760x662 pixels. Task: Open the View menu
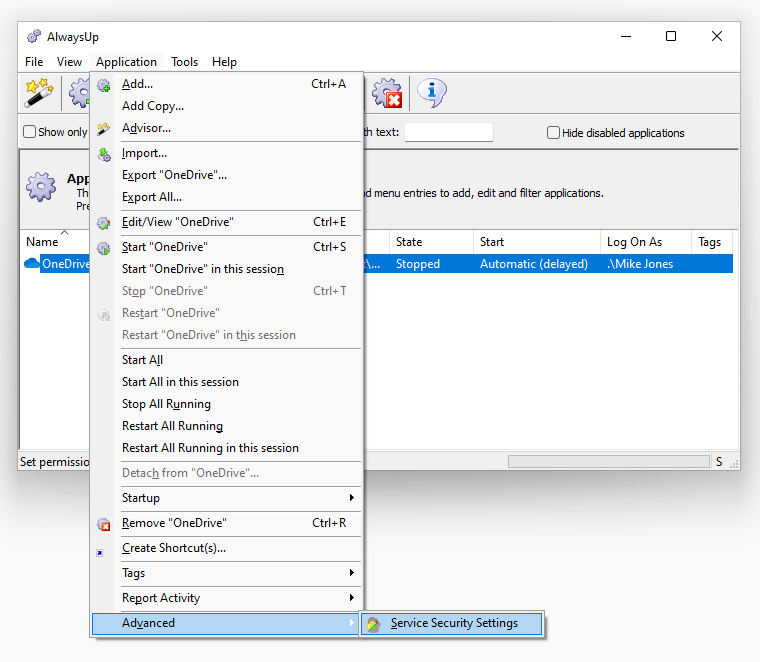coord(69,62)
